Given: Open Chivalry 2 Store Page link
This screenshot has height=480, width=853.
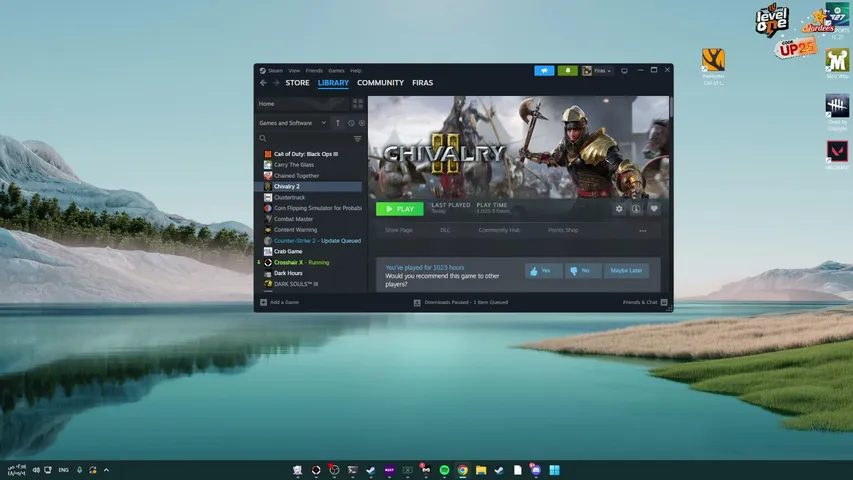Looking at the screenshot, I should coord(398,230).
